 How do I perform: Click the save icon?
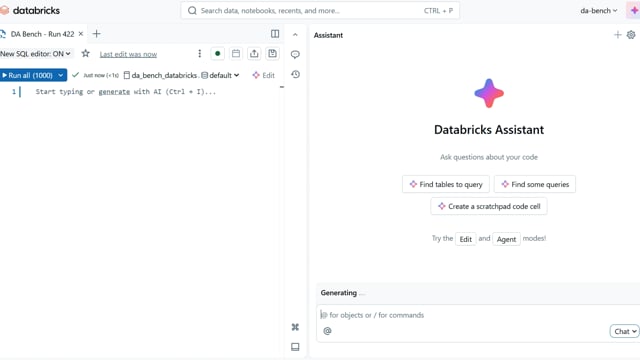pos(272,53)
